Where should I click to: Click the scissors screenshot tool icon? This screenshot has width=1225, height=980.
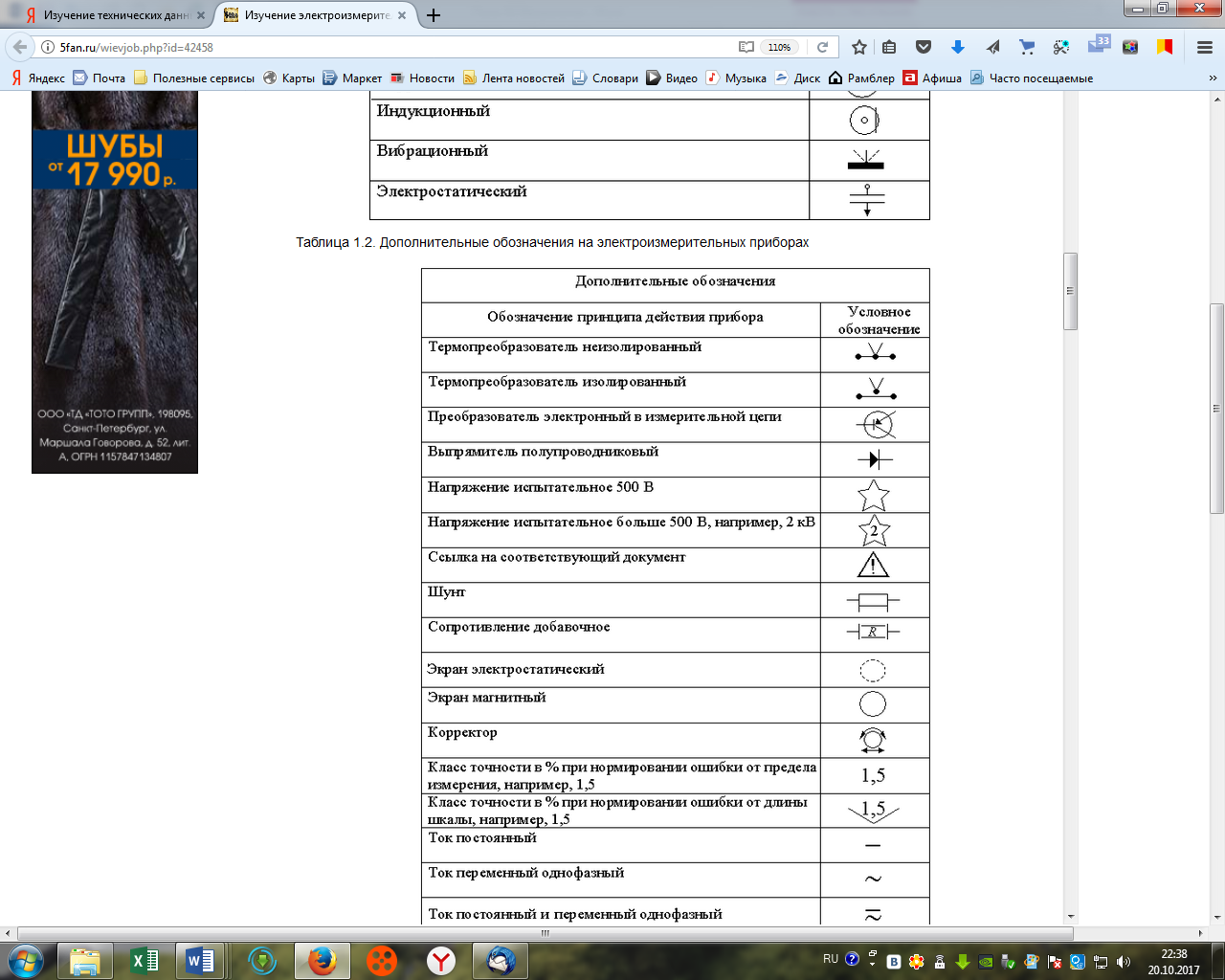click(1061, 47)
